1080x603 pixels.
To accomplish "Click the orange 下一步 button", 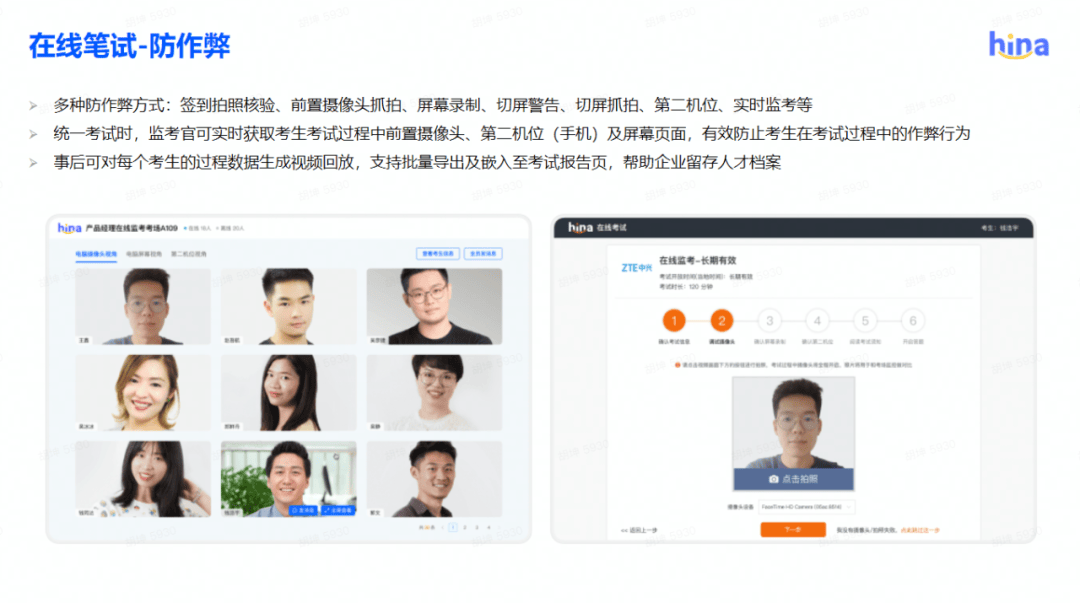I will click(x=793, y=529).
